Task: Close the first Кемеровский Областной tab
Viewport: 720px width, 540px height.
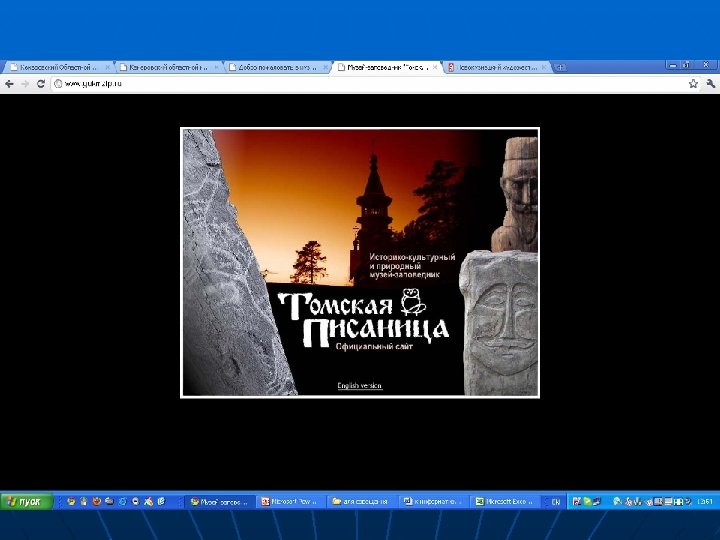Action: coord(107,68)
